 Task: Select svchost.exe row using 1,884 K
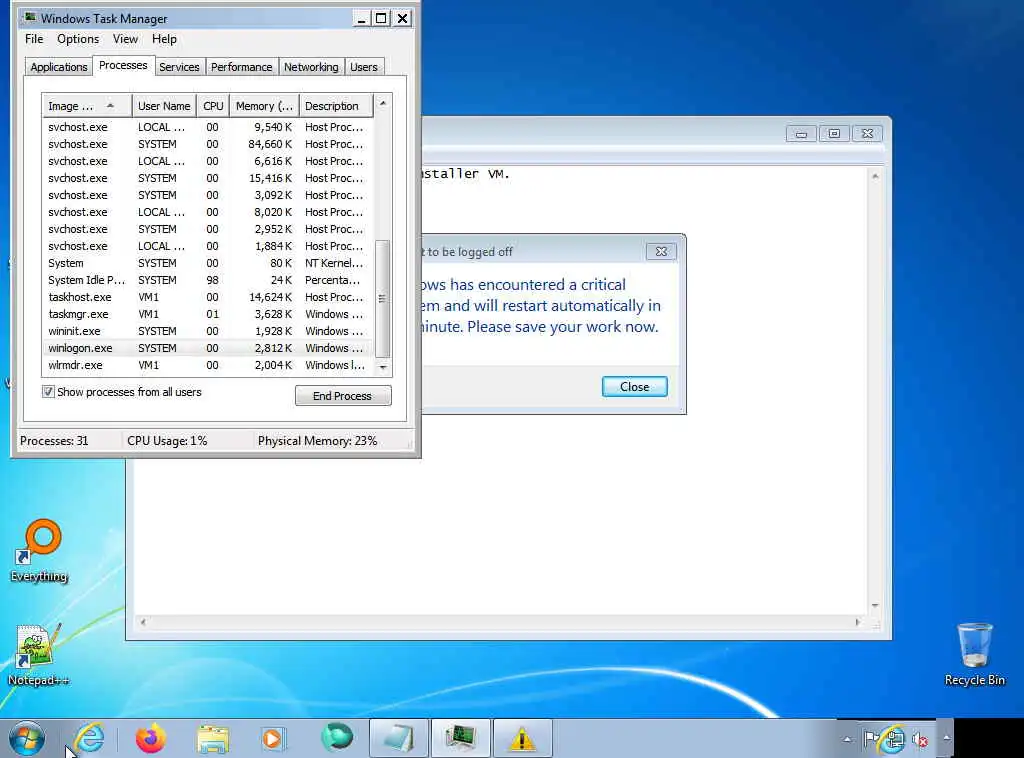tap(208, 246)
